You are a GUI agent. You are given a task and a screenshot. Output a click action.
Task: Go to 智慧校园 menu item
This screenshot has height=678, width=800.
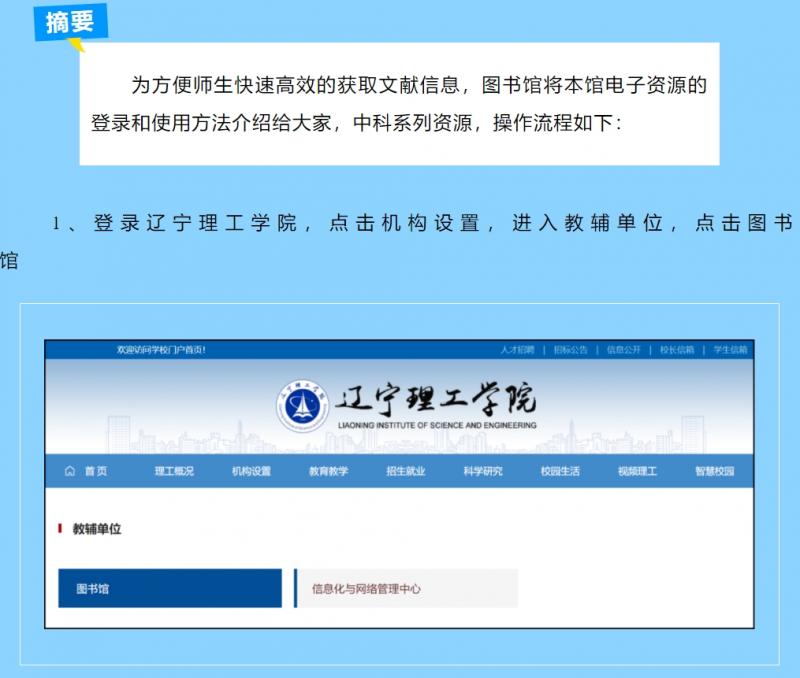[714, 471]
